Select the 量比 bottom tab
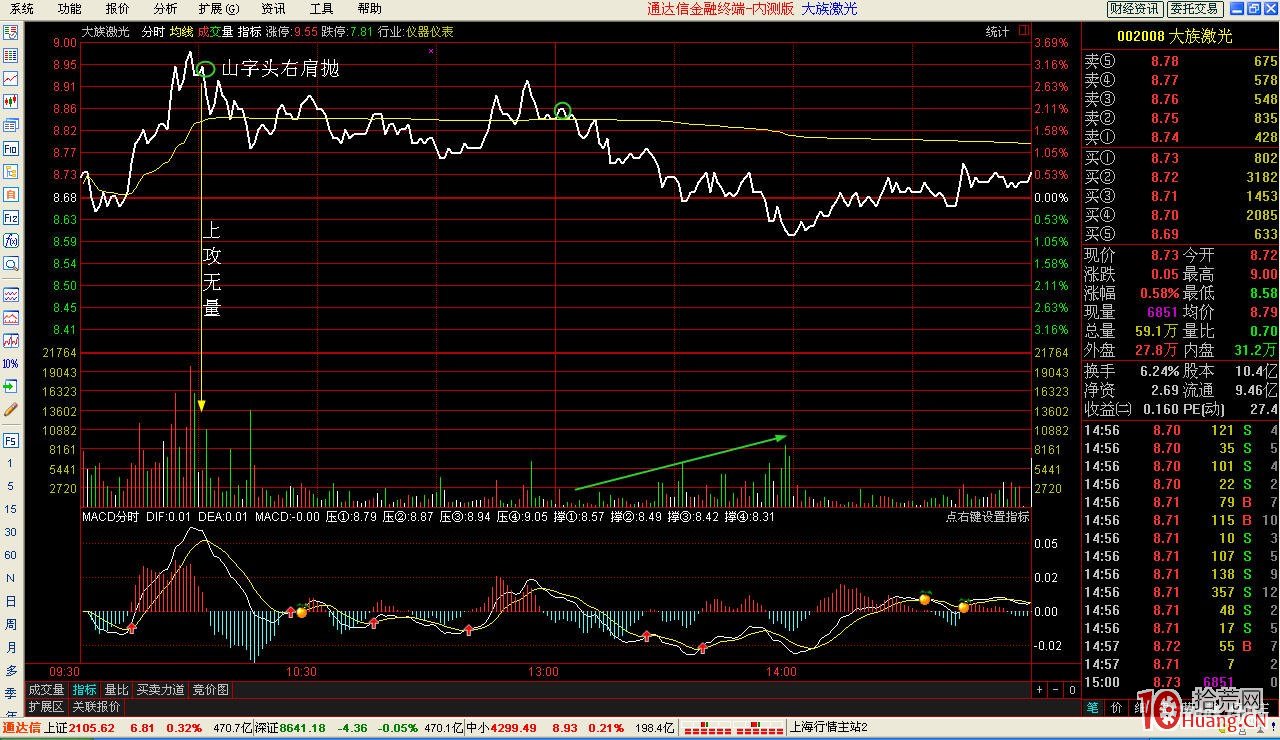 tap(117, 690)
